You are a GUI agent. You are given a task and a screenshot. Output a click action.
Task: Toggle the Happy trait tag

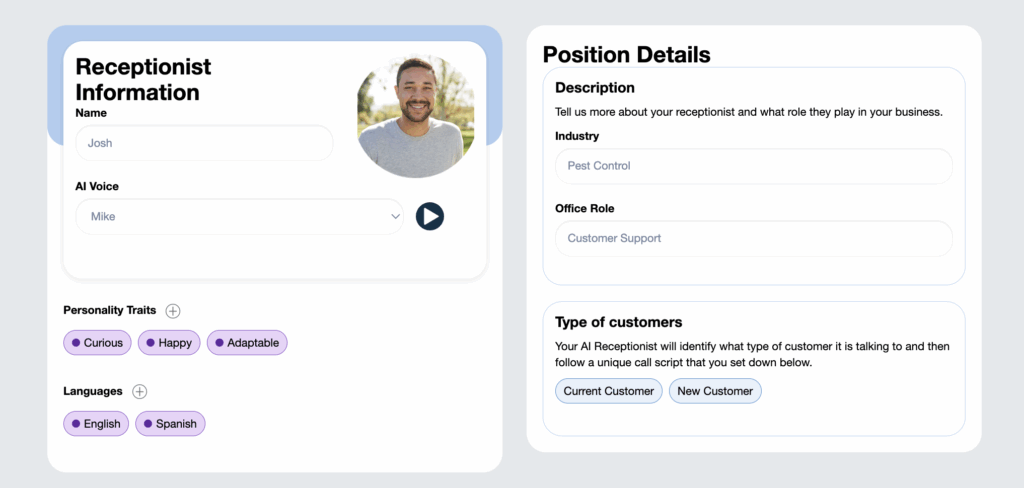point(169,342)
